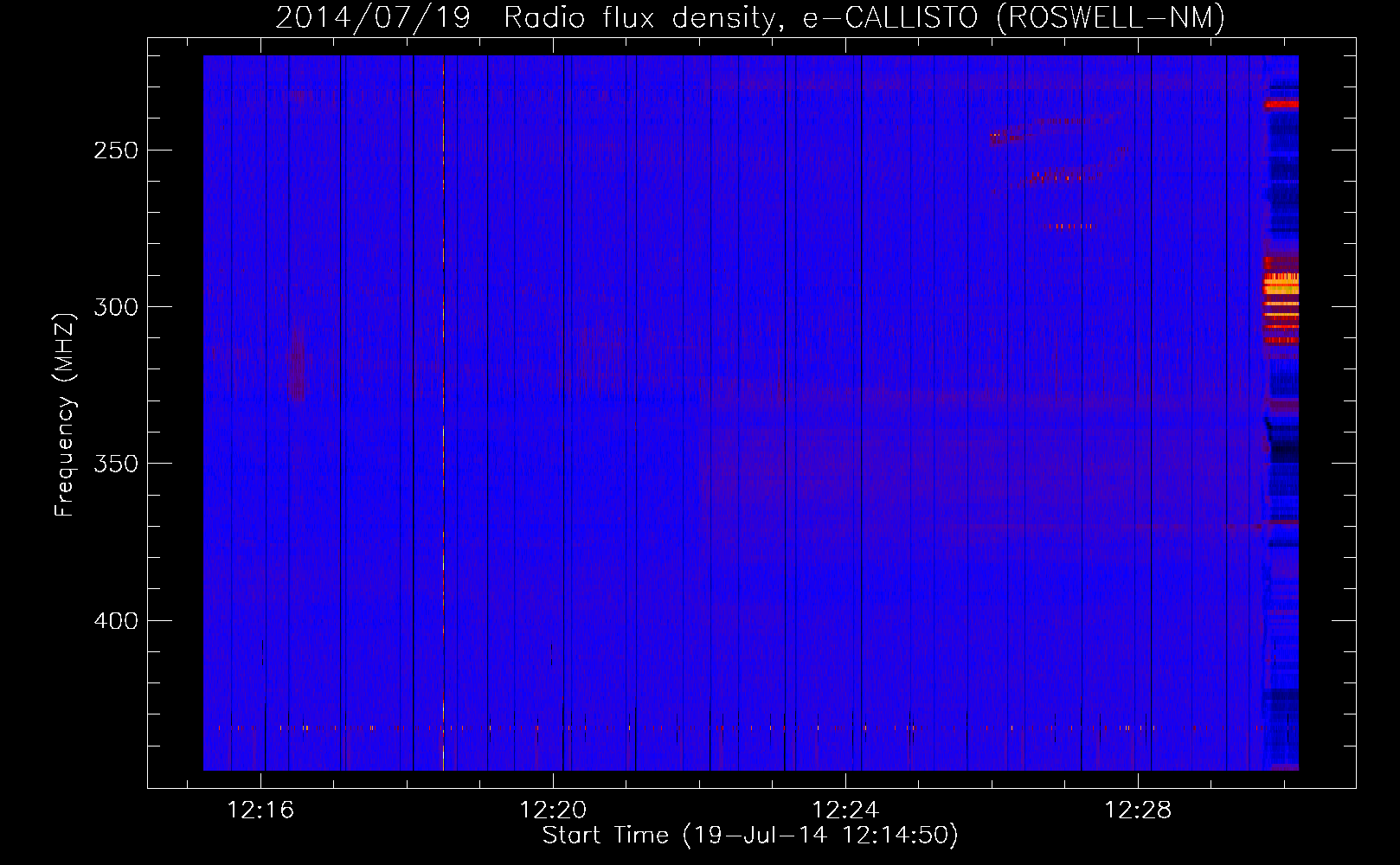Click the 12:16 time tick label

260,810
